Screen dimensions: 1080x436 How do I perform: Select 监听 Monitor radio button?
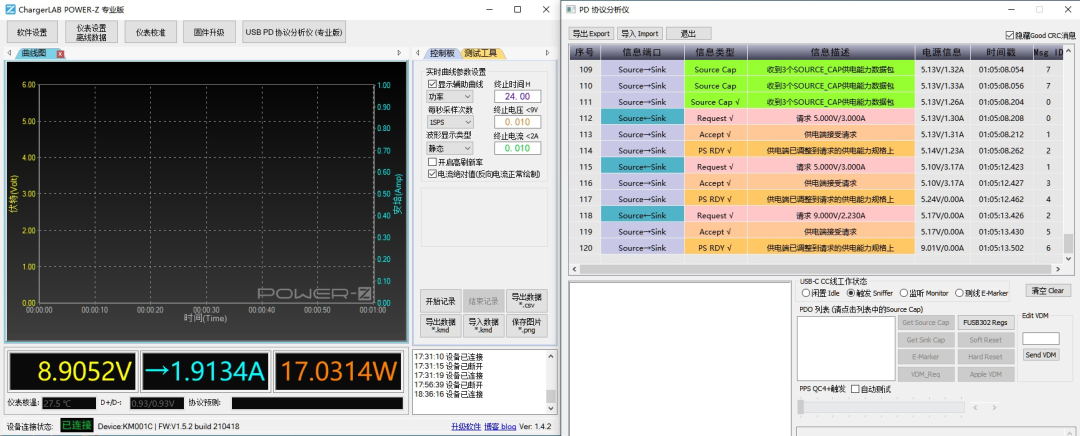tap(904, 293)
